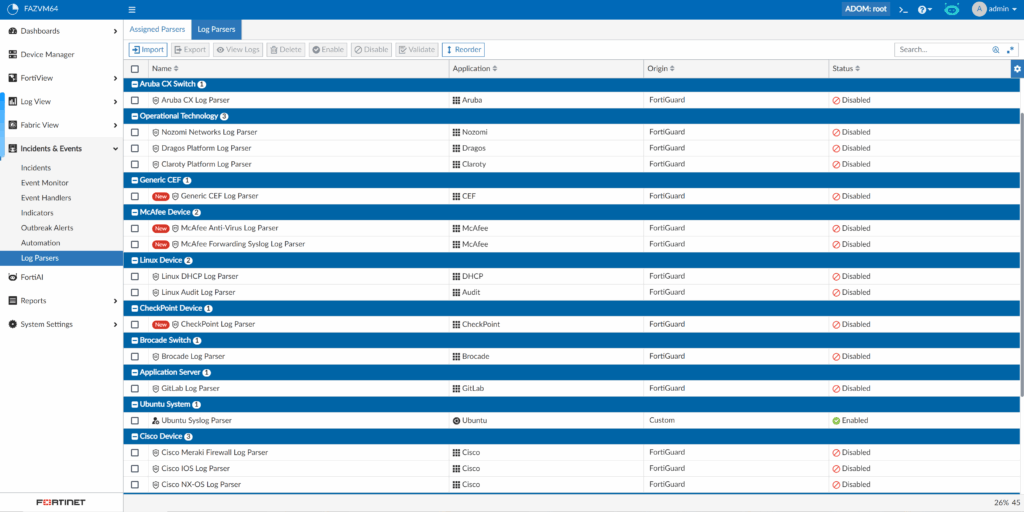Click the View Logs button
Screen dimensions: 1024x512
[238, 50]
